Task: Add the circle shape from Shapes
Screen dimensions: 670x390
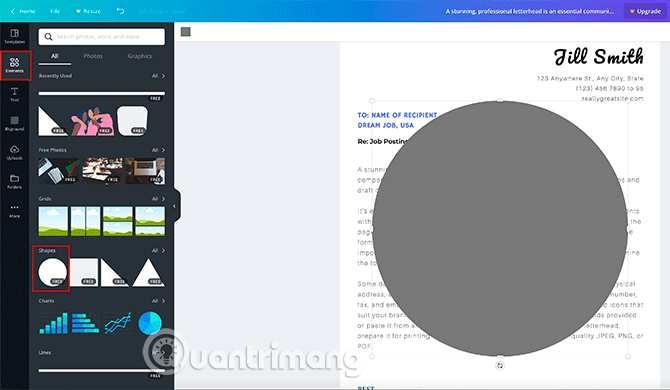Action: click(x=53, y=272)
